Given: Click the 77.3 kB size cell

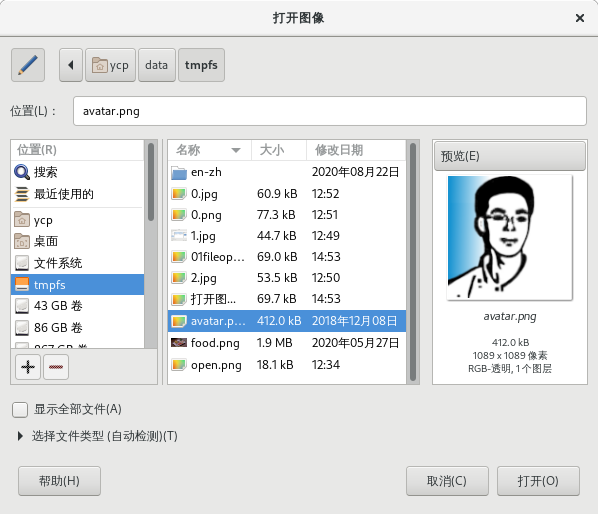Looking at the screenshot, I should click(x=276, y=215).
